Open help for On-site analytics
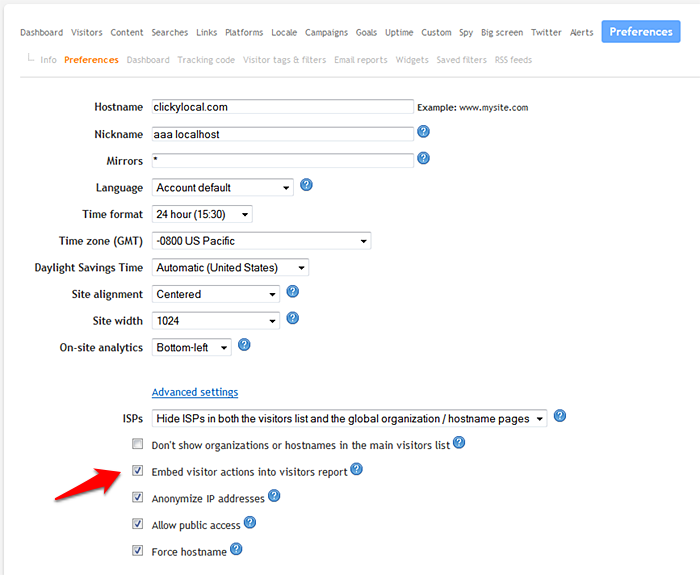Viewport: 700px width, 575px height. (244, 345)
